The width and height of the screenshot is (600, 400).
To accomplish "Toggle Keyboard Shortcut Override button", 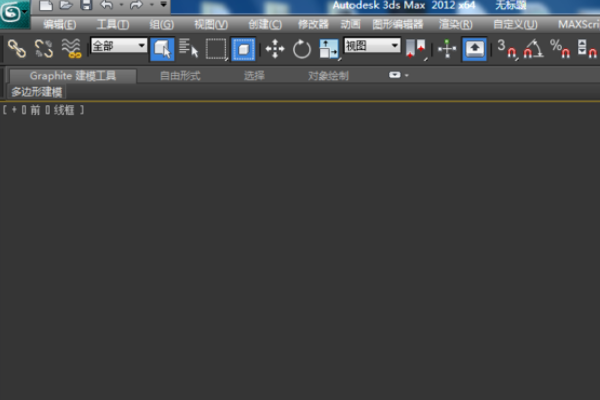I will [x=474, y=49].
